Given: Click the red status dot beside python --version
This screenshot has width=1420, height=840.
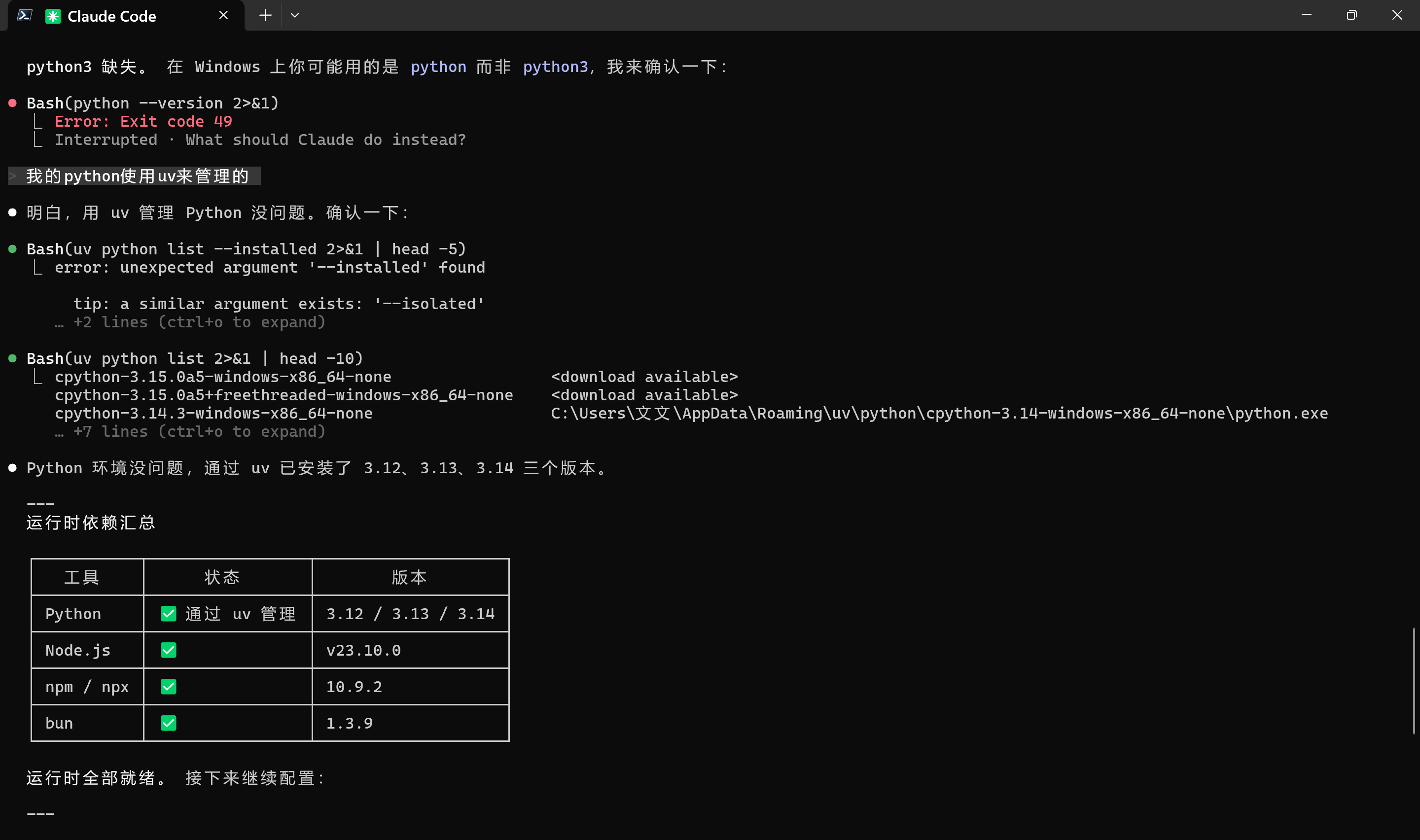Looking at the screenshot, I should coord(12,103).
